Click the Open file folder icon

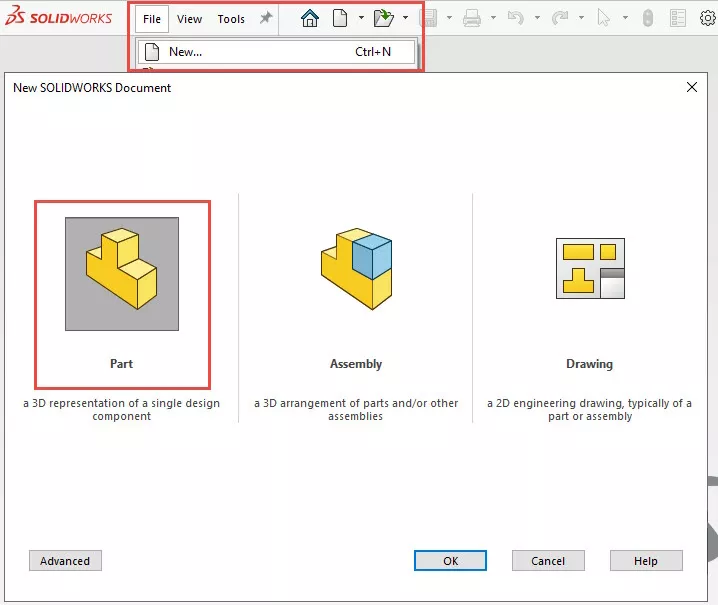pyautogui.click(x=383, y=18)
